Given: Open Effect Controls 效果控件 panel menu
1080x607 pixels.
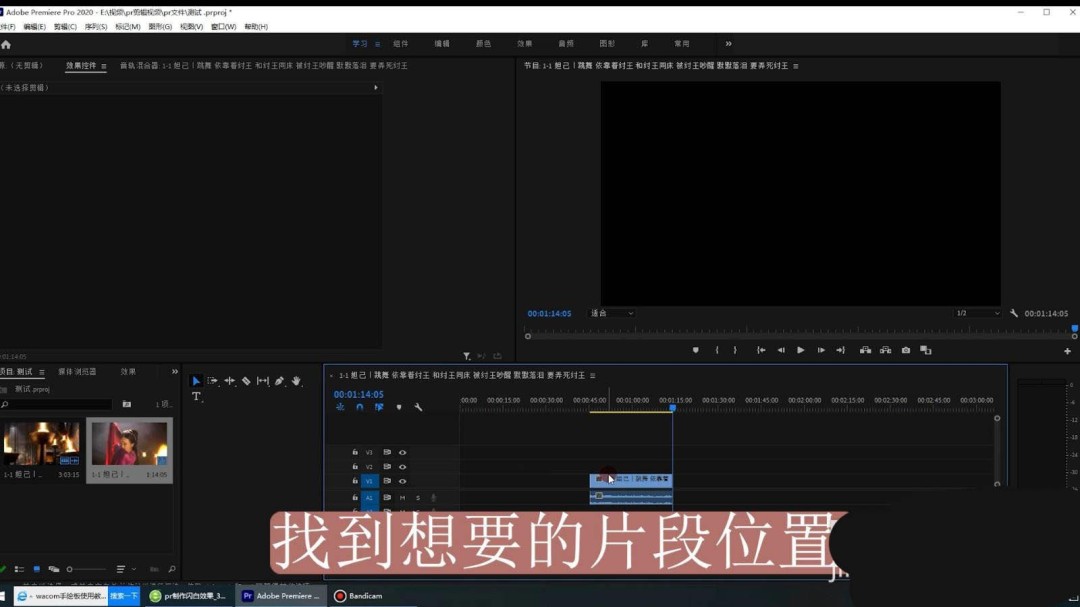Looking at the screenshot, I should [104, 66].
